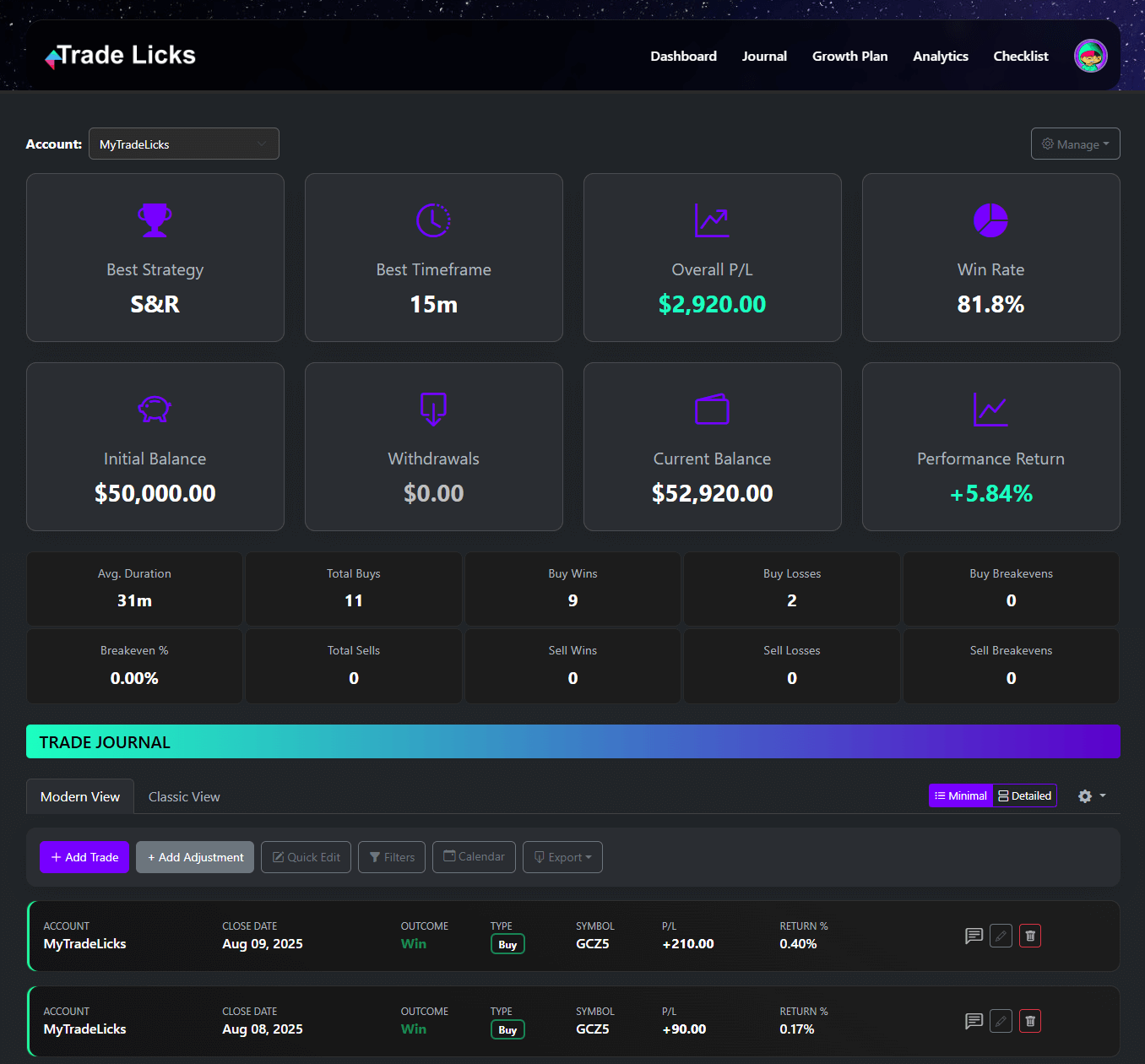Enable Detailed journal view
The width and height of the screenshot is (1145, 1064).
pos(1023,795)
